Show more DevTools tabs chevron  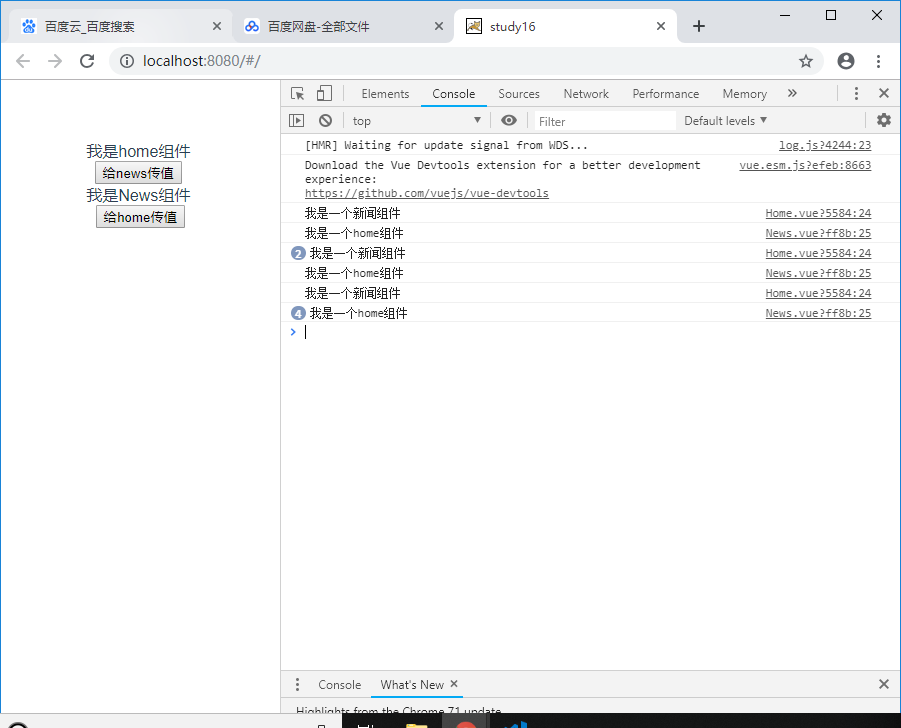(x=792, y=93)
